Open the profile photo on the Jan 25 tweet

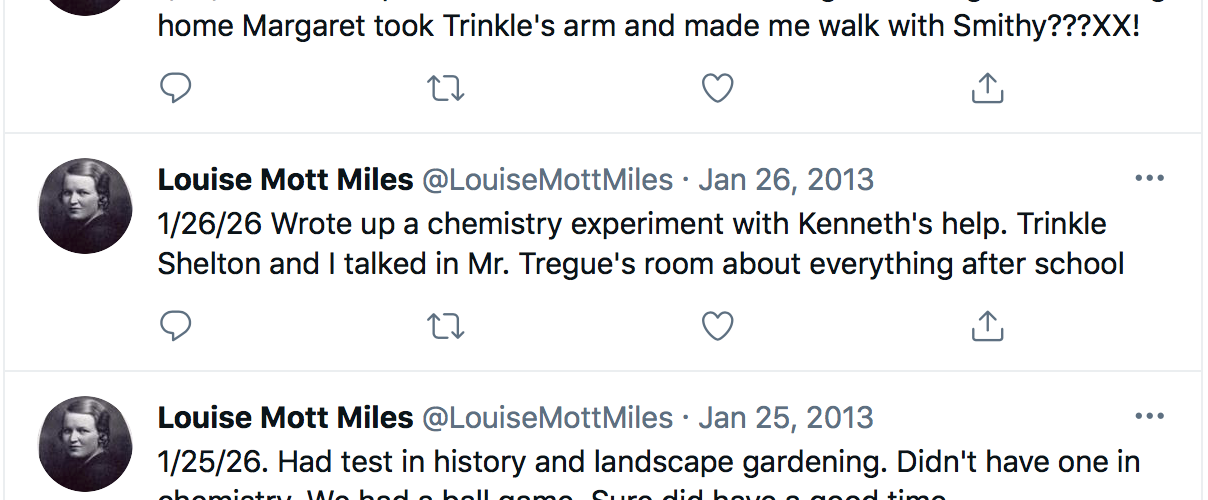85,443
